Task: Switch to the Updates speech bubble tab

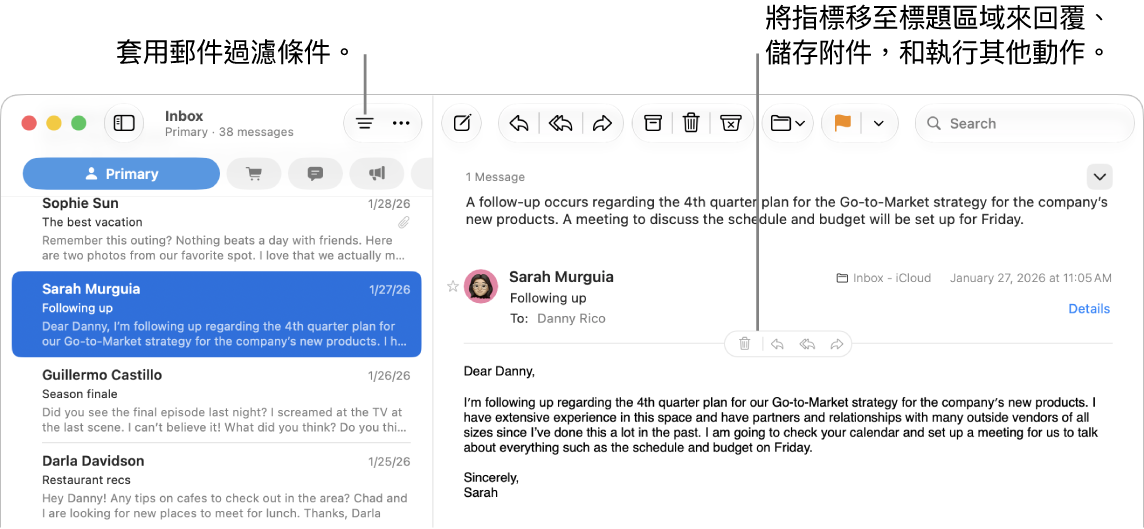Action: tap(315, 174)
